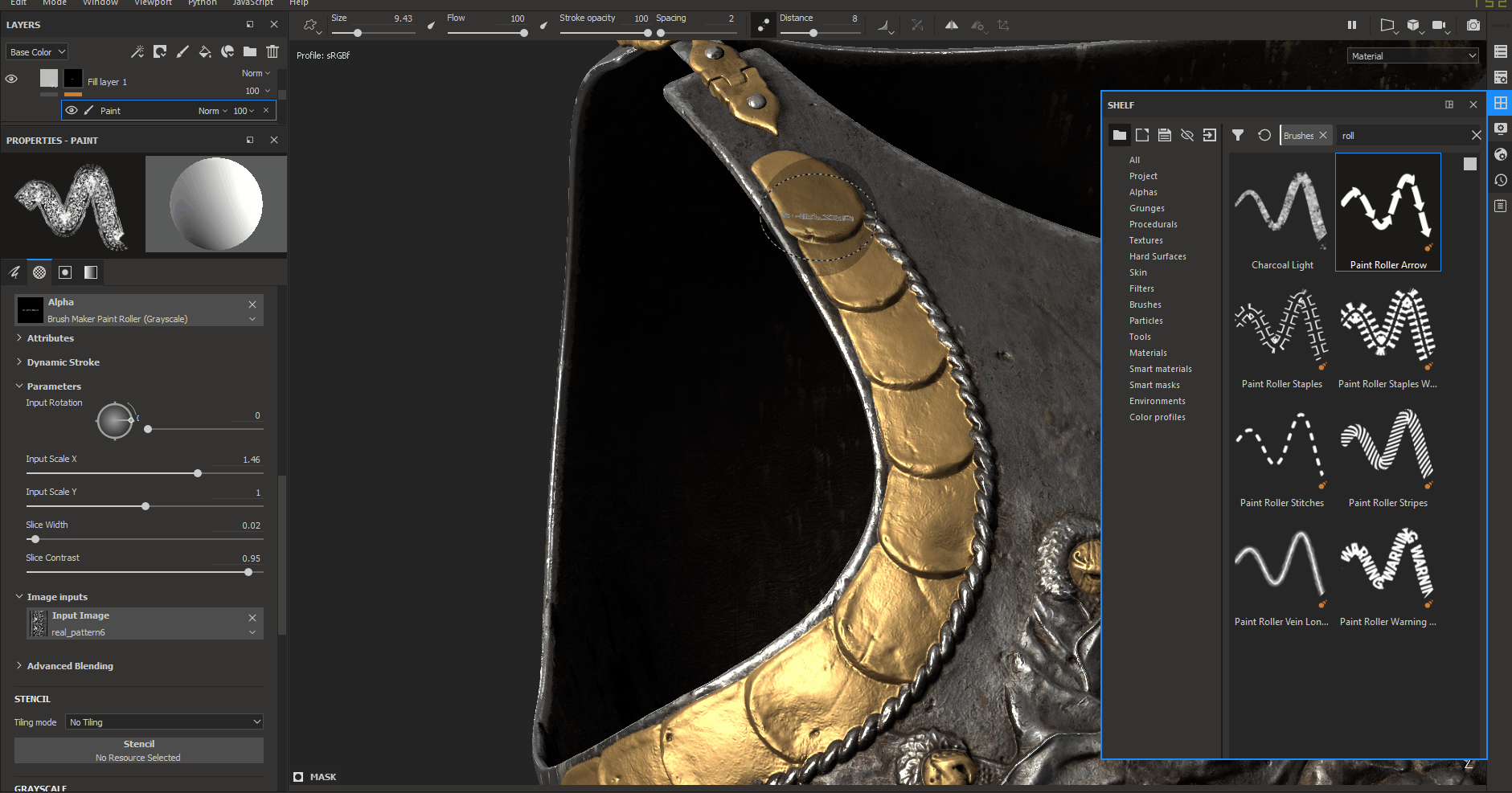Click the Shelf grid icon in sidebar
1512x793 pixels.
click(x=1500, y=103)
